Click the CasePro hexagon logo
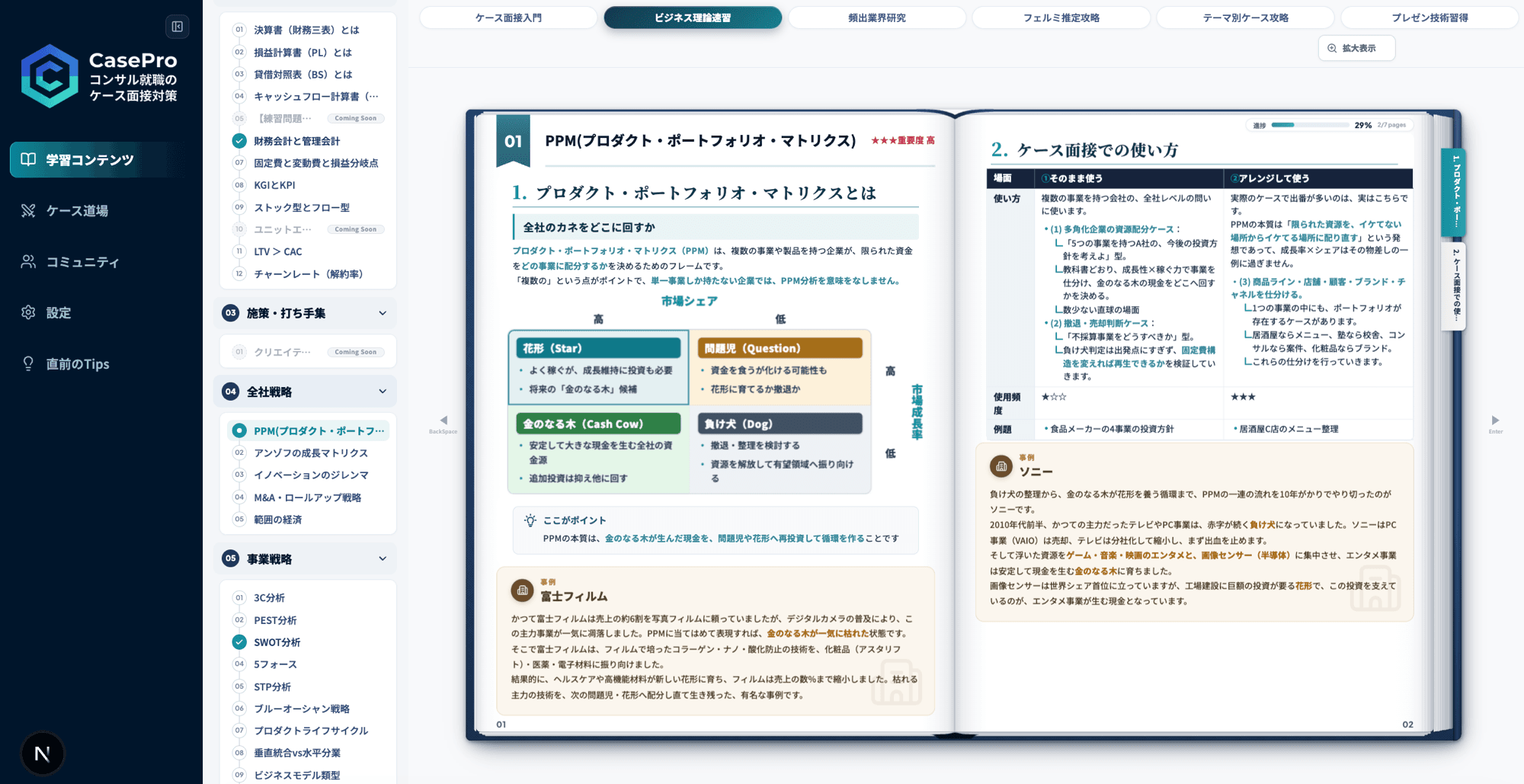The height and width of the screenshot is (784, 1524). pos(50,75)
